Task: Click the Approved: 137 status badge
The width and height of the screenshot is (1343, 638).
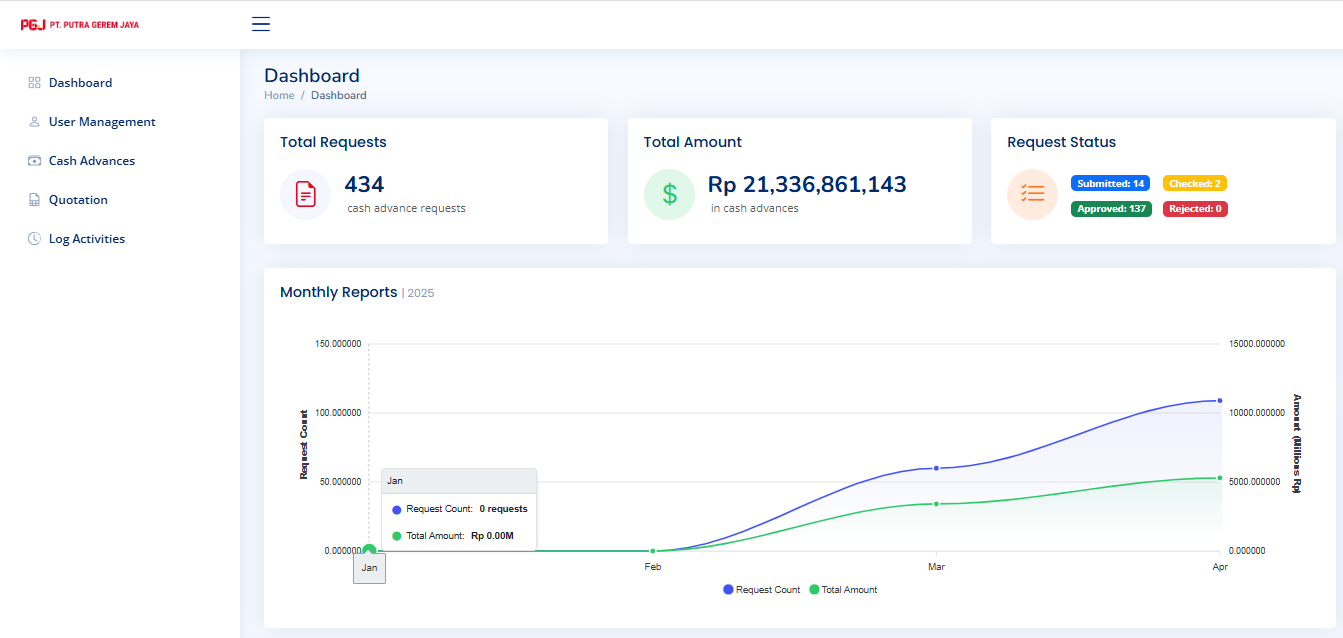Action: click(1111, 209)
